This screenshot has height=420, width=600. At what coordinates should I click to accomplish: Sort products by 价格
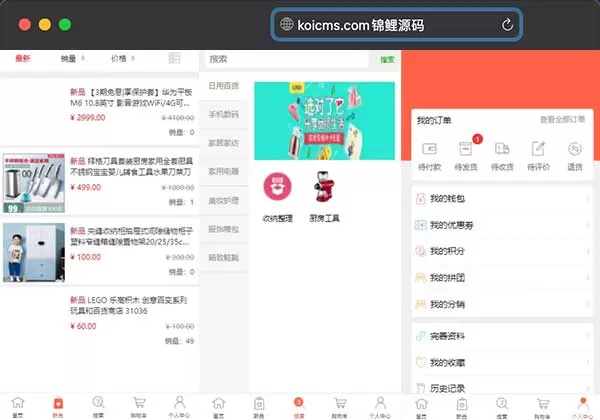122,59
